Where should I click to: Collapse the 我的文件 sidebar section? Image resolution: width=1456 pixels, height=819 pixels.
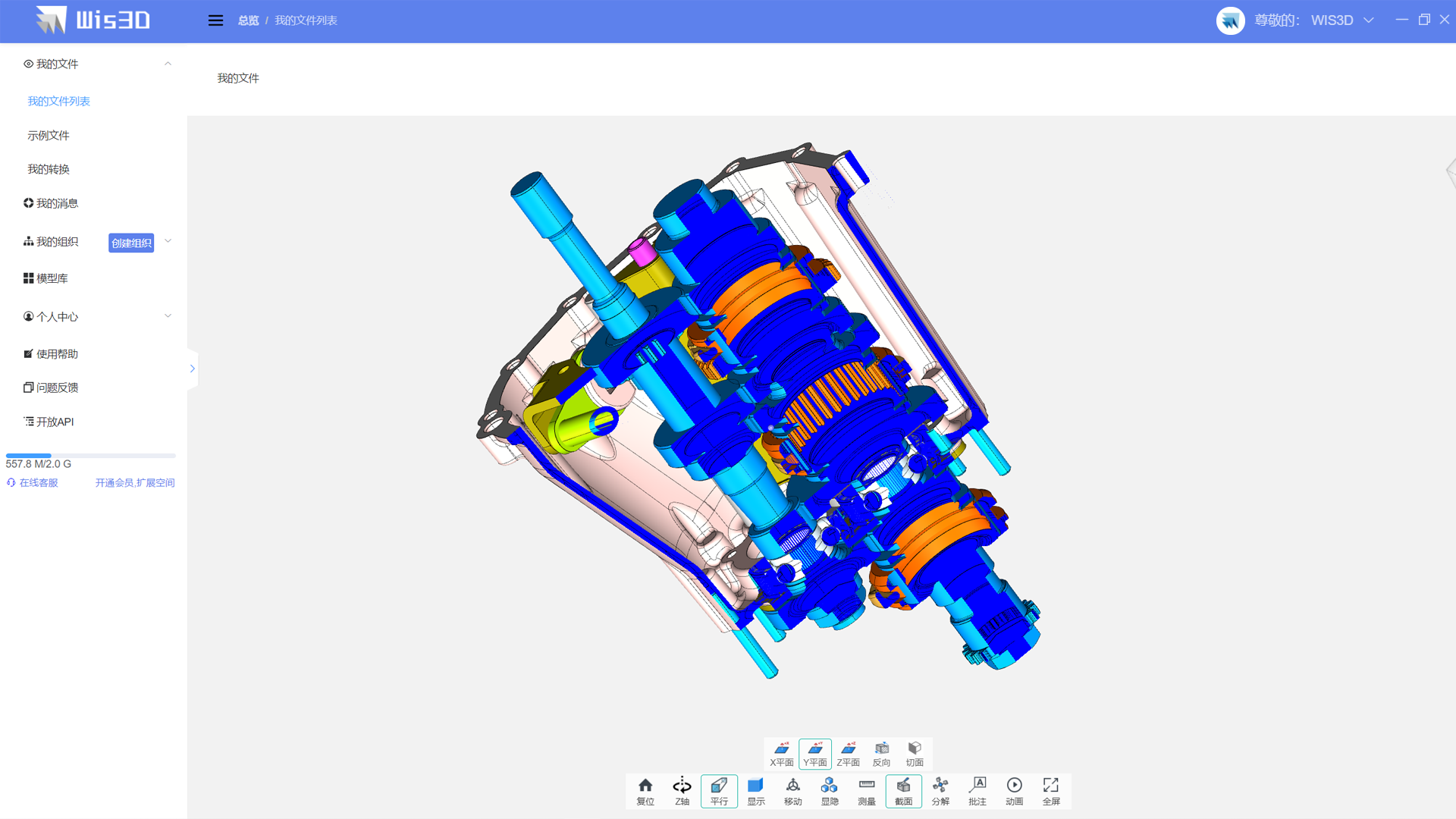(168, 64)
